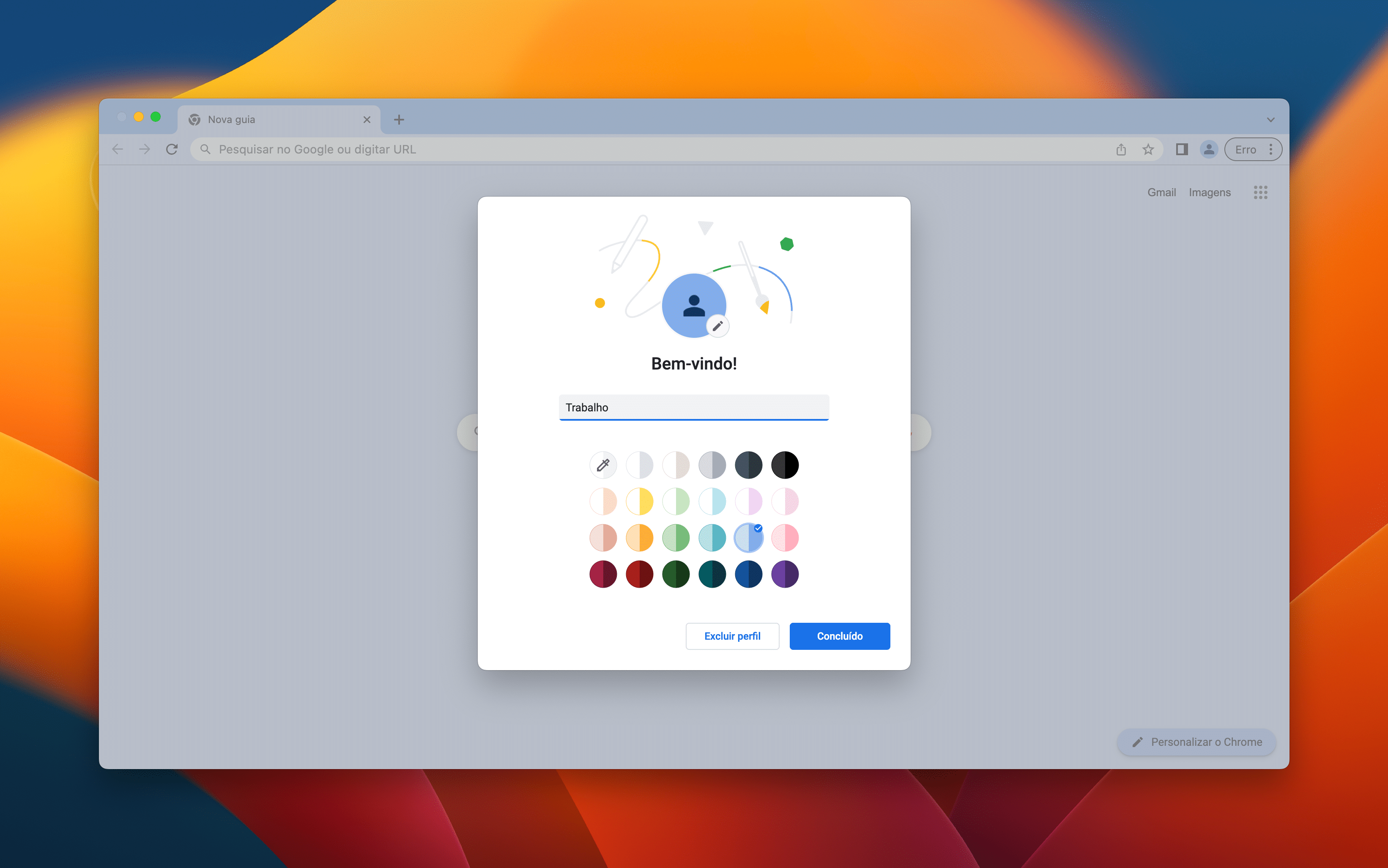Select the dark red theme color
Viewport: 1388px width, 868px height.
pyautogui.click(x=639, y=574)
